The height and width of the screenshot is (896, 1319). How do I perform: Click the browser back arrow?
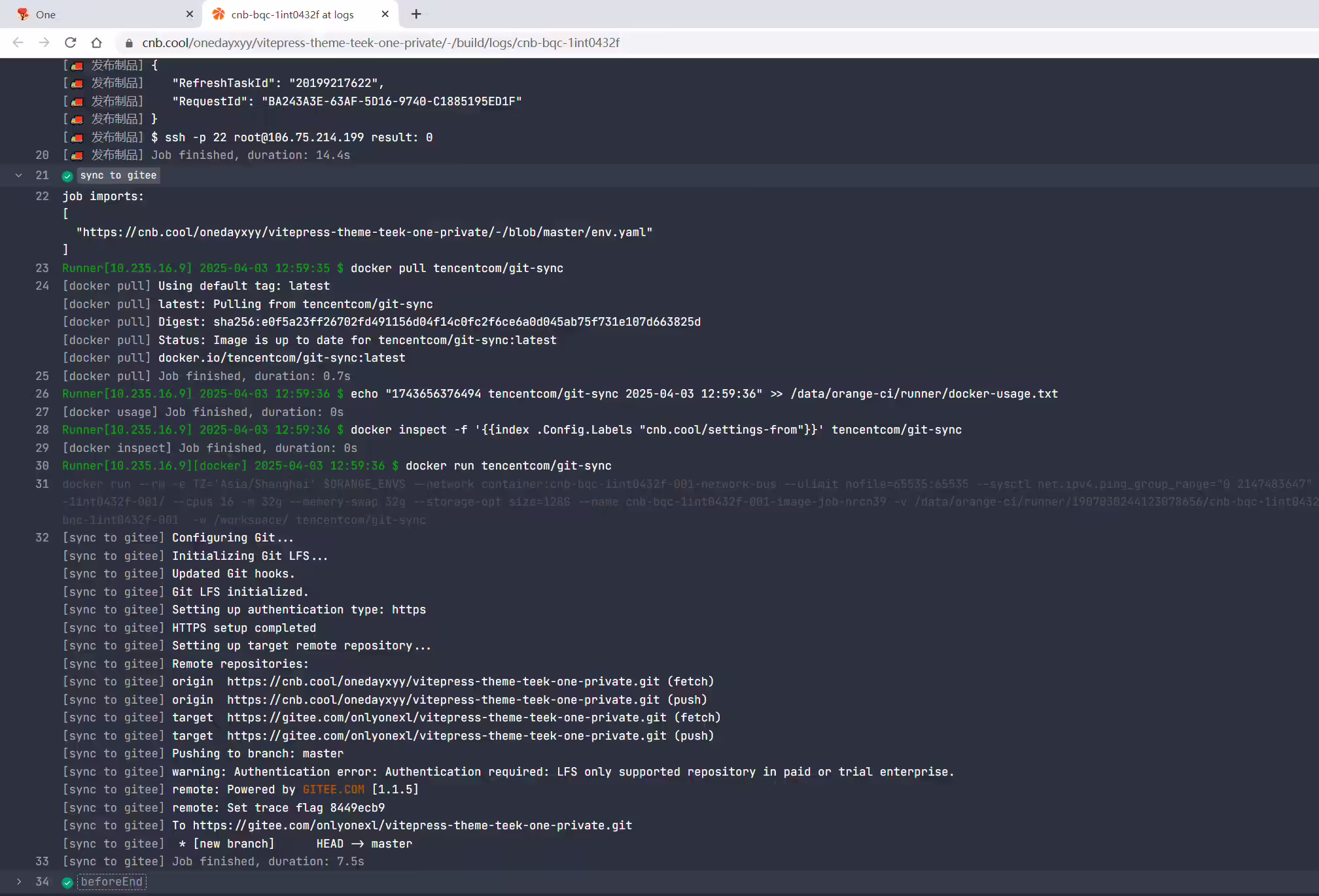click(x=18, y=43)
